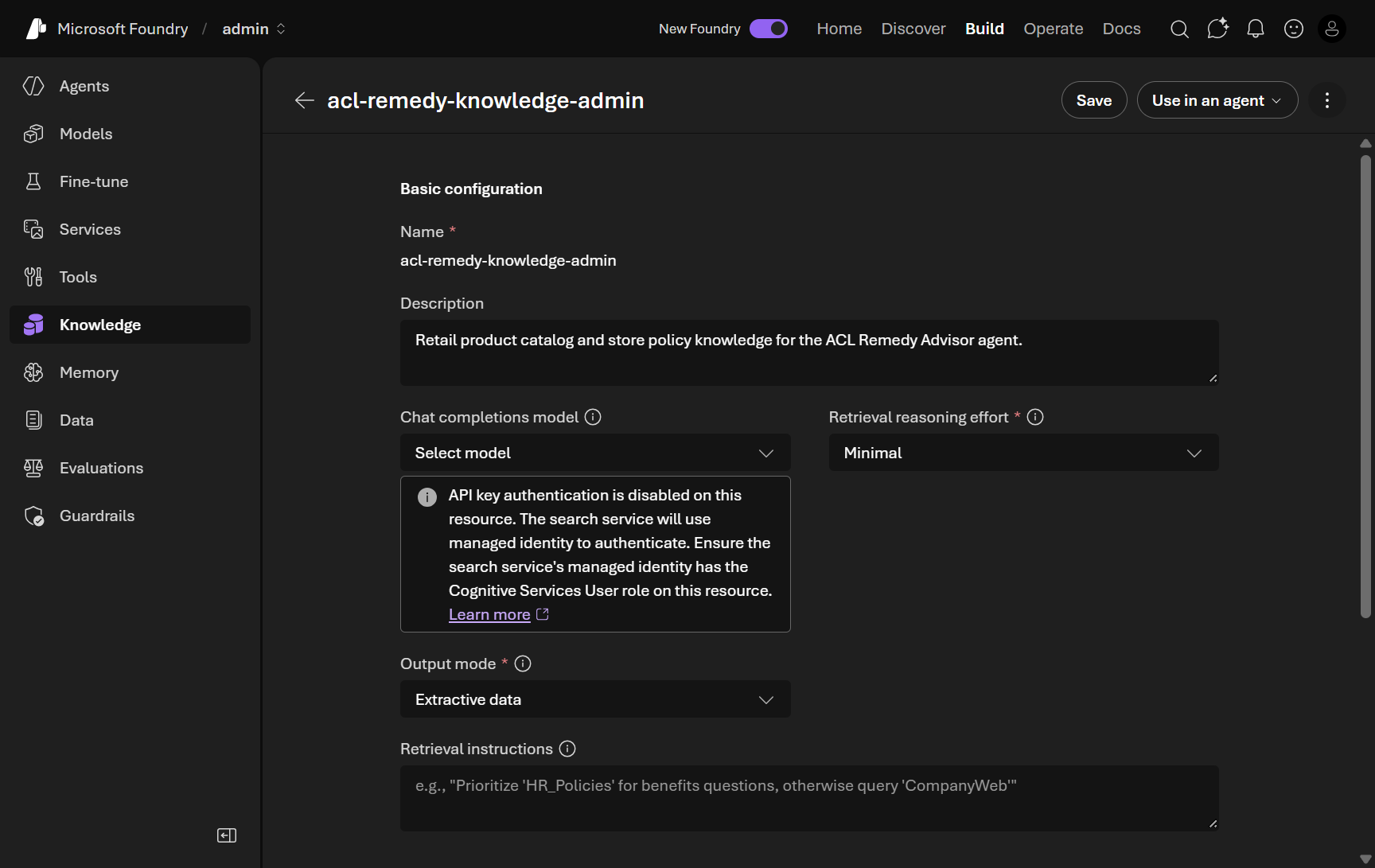
Task: Open Services in the sidebar
Action: 130,229
